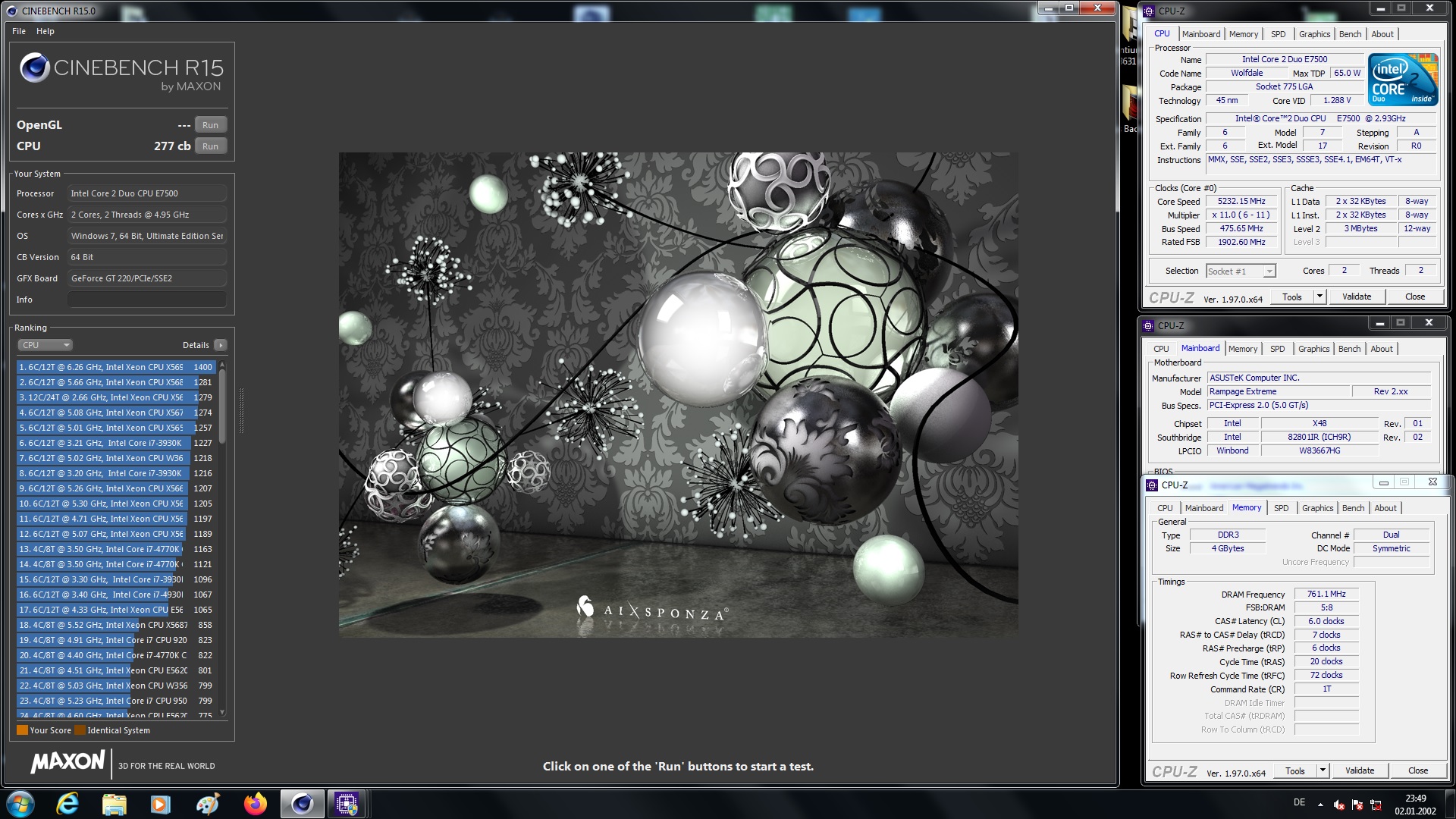Click the muted volume tray icon
Screen dimensions: 1456x819
[x=1338, y=805]
